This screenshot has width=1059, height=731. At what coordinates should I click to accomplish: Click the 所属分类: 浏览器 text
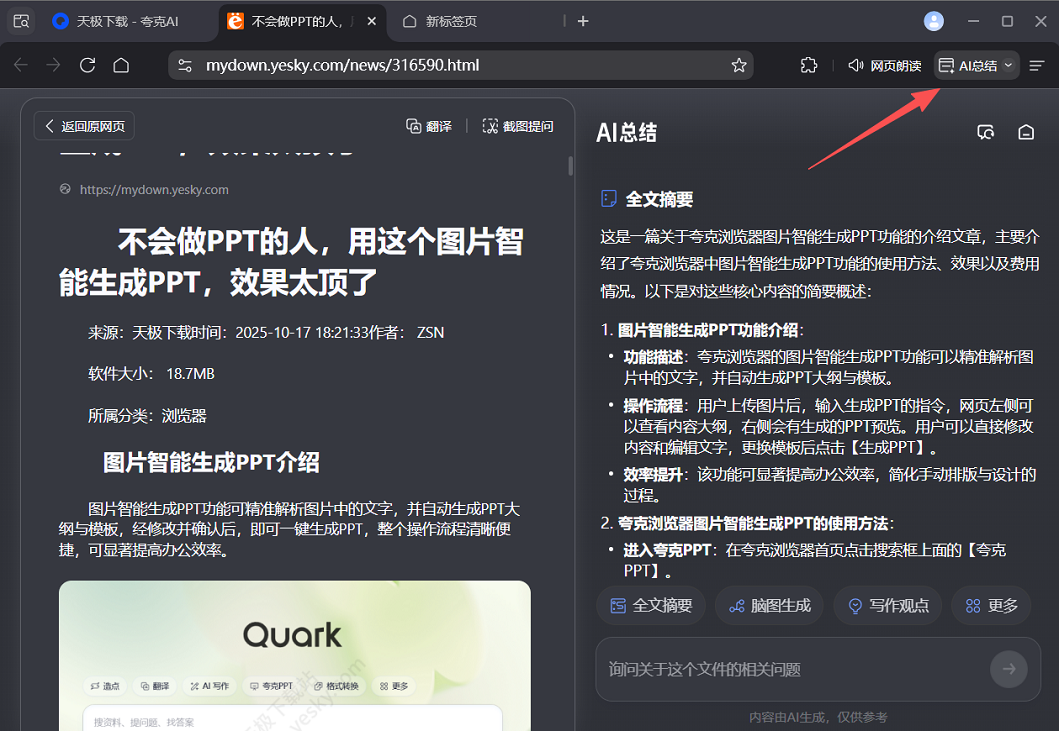point(147,415)
